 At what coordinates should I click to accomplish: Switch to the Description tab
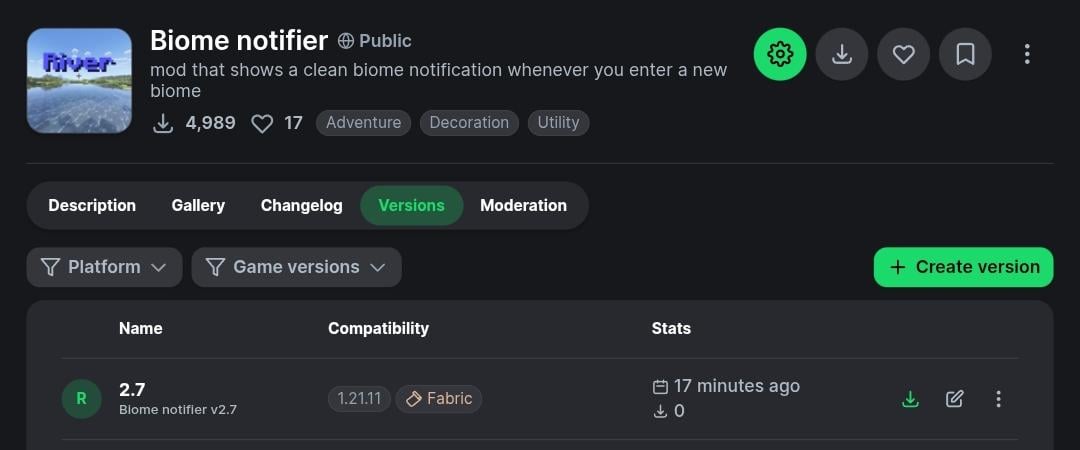[92, 205]
